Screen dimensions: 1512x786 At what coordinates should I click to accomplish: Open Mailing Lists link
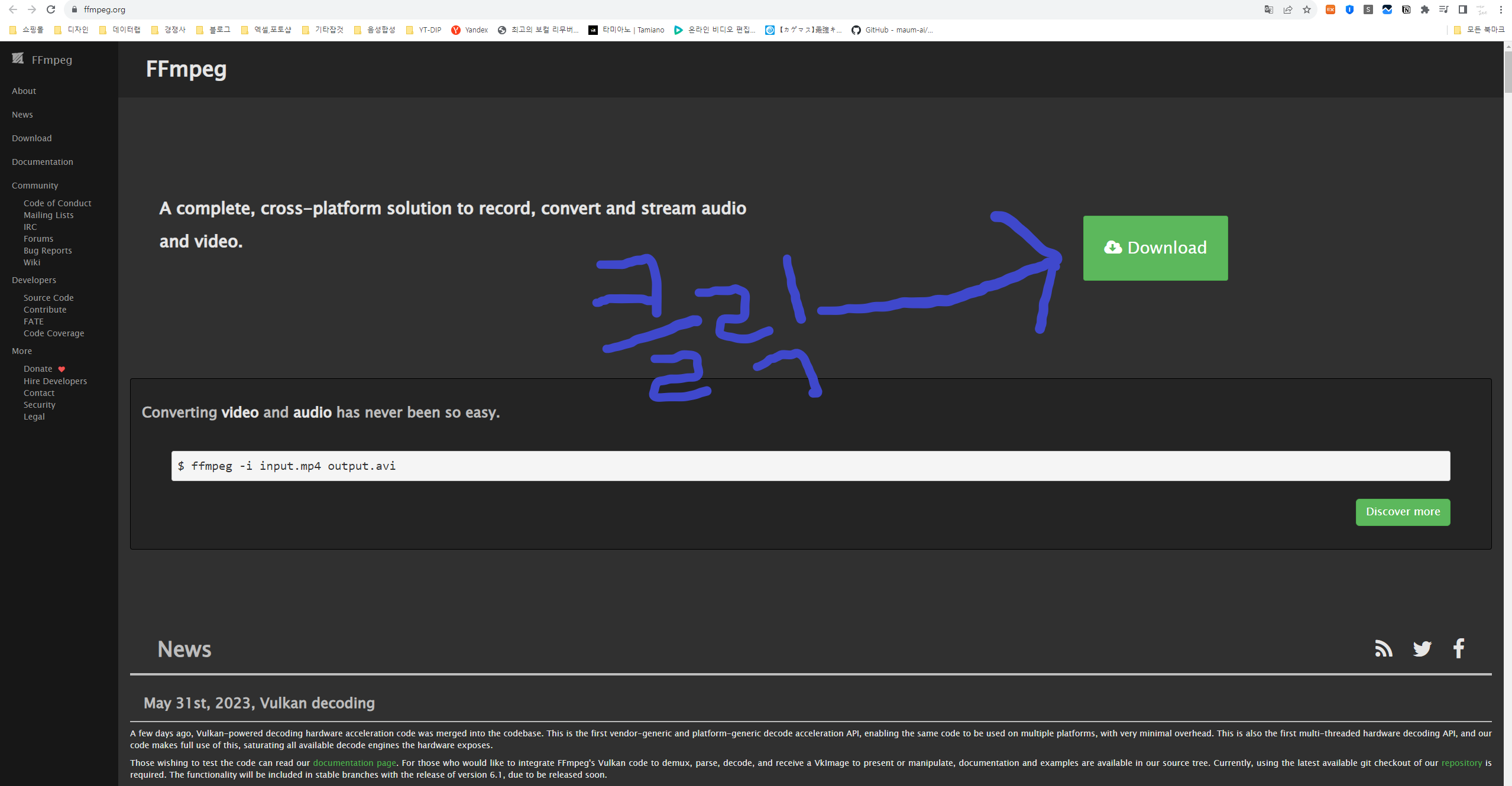[48, 215]
